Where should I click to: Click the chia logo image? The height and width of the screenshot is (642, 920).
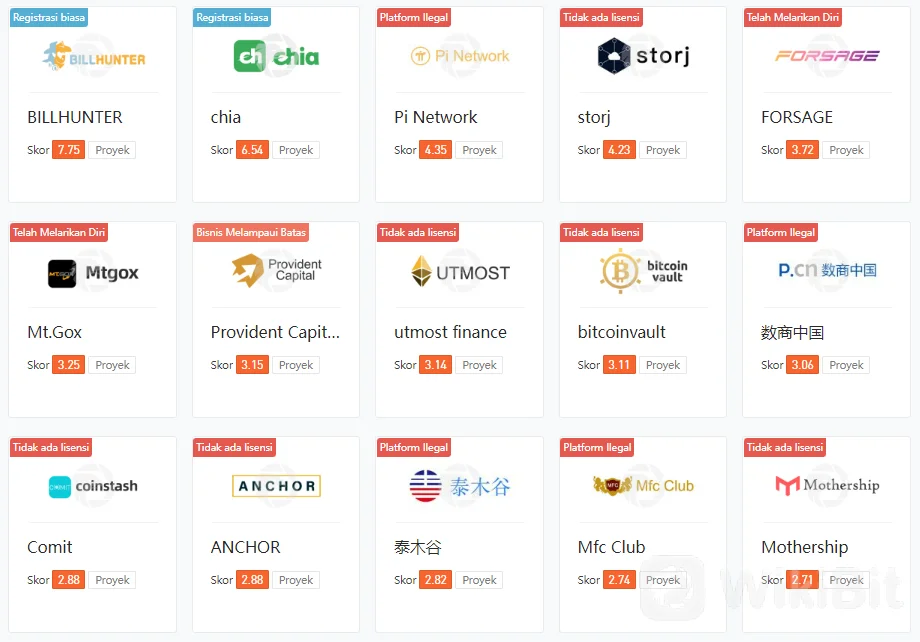[x=276, y=57]
